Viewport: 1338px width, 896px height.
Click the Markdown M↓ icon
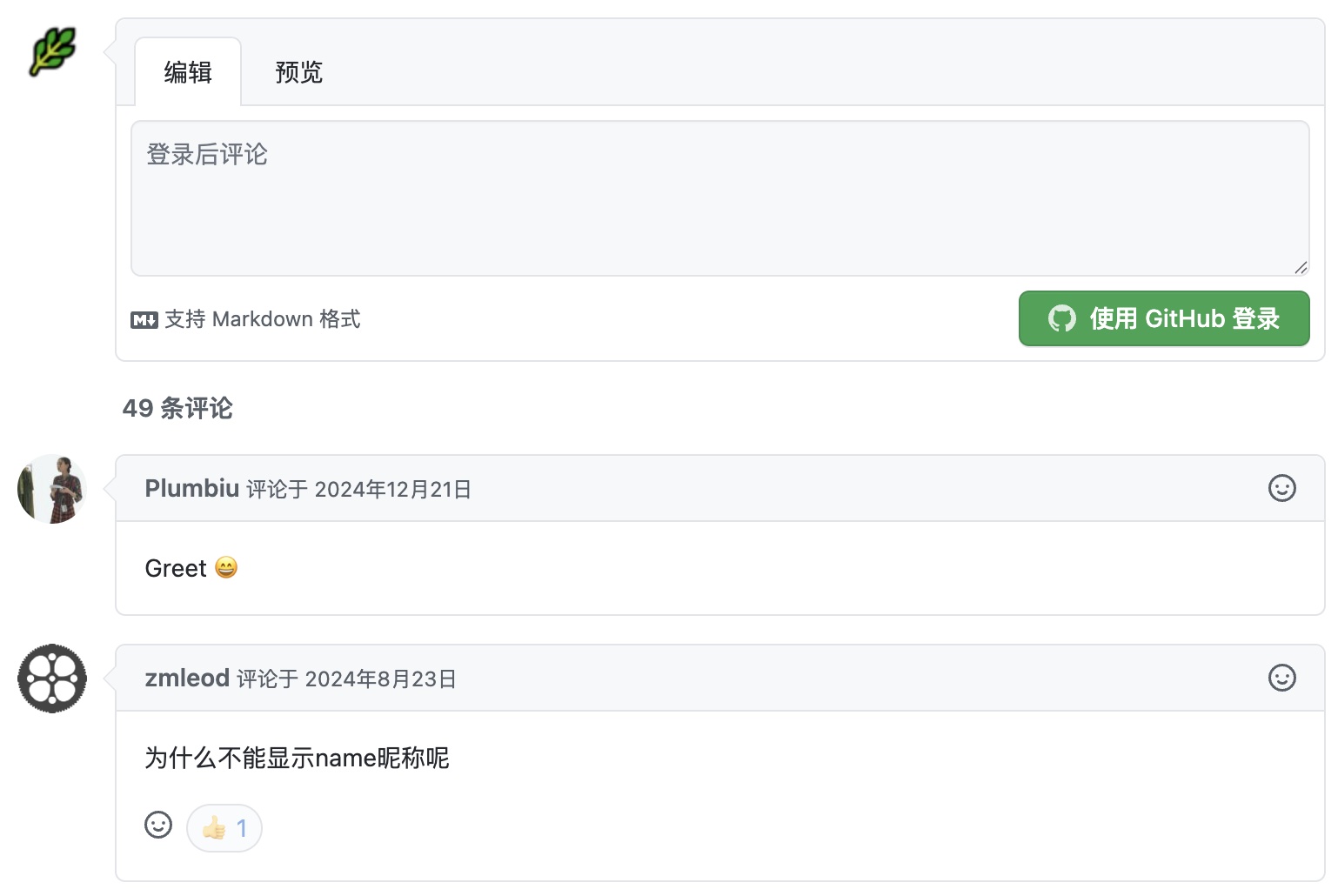pyautogui.click(x=144, y=320)
